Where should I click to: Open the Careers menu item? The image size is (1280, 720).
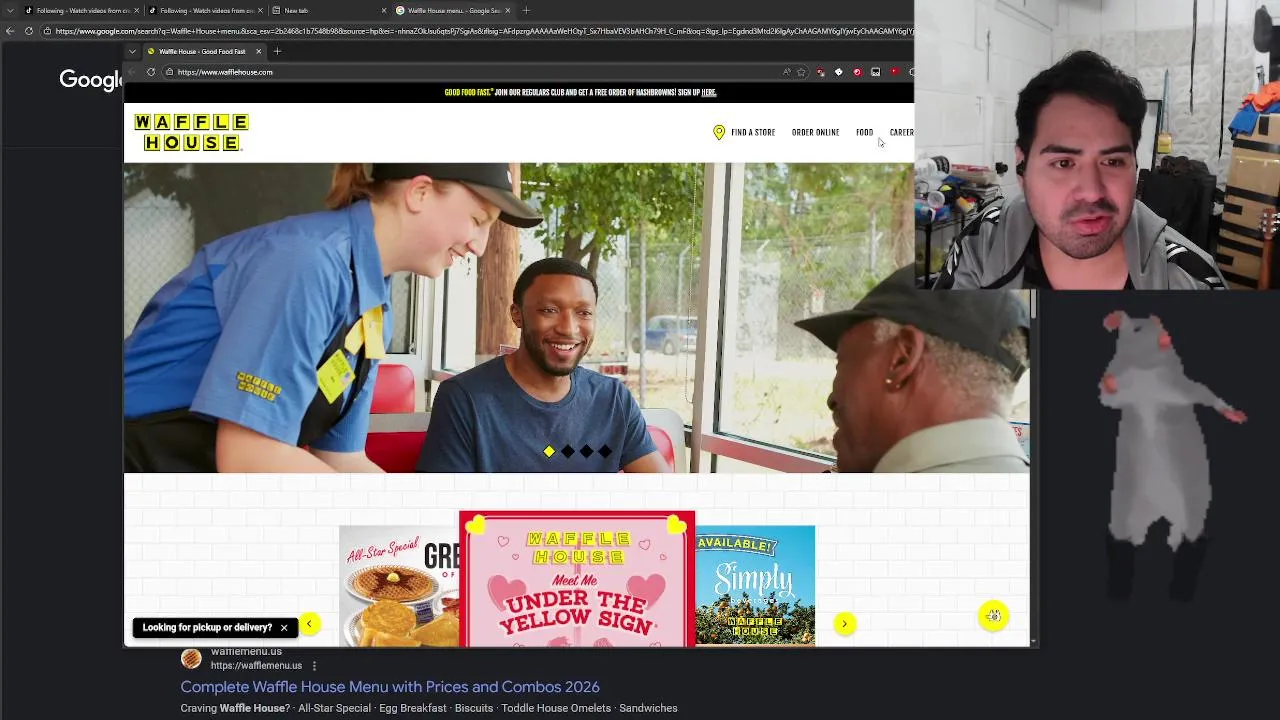click(901, 132)
